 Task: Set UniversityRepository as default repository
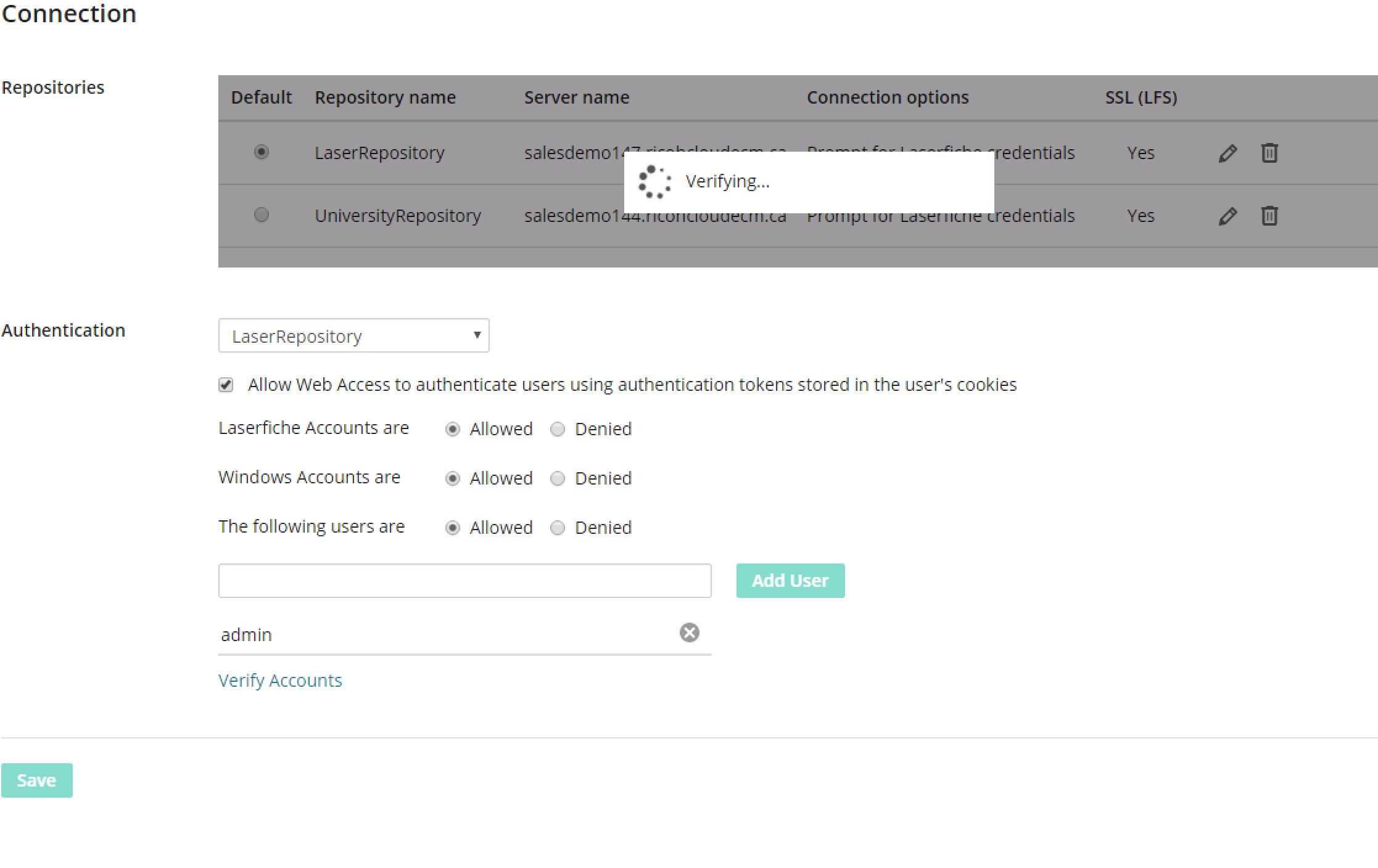[x=262, y=215]
